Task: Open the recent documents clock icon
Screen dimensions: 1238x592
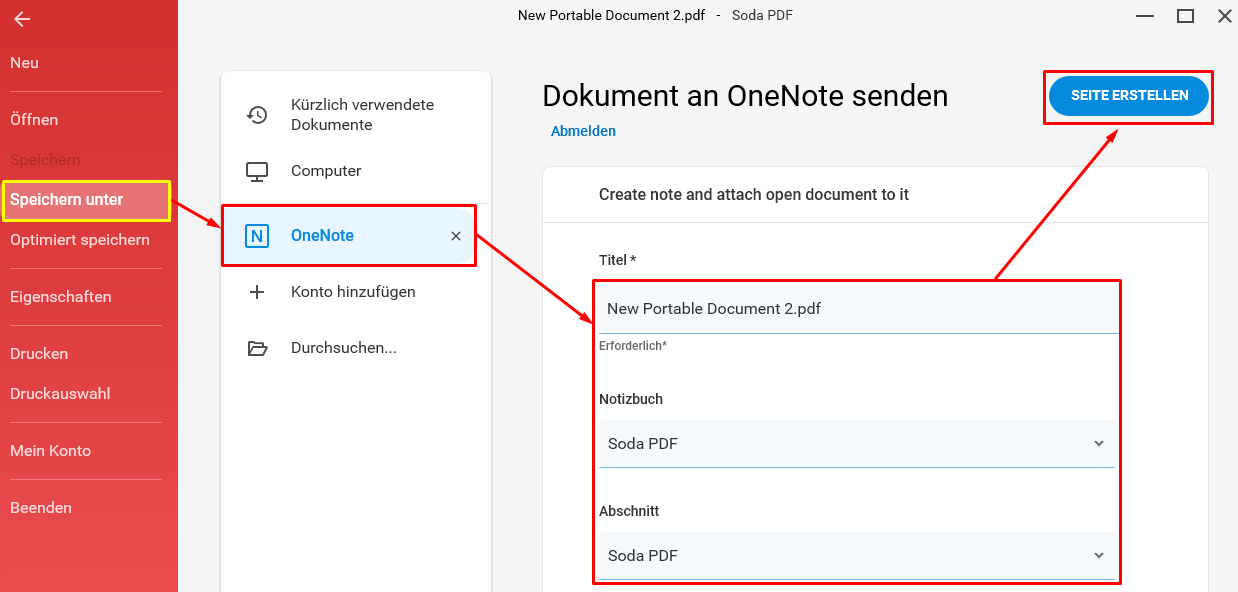Action: click(257, 115)
